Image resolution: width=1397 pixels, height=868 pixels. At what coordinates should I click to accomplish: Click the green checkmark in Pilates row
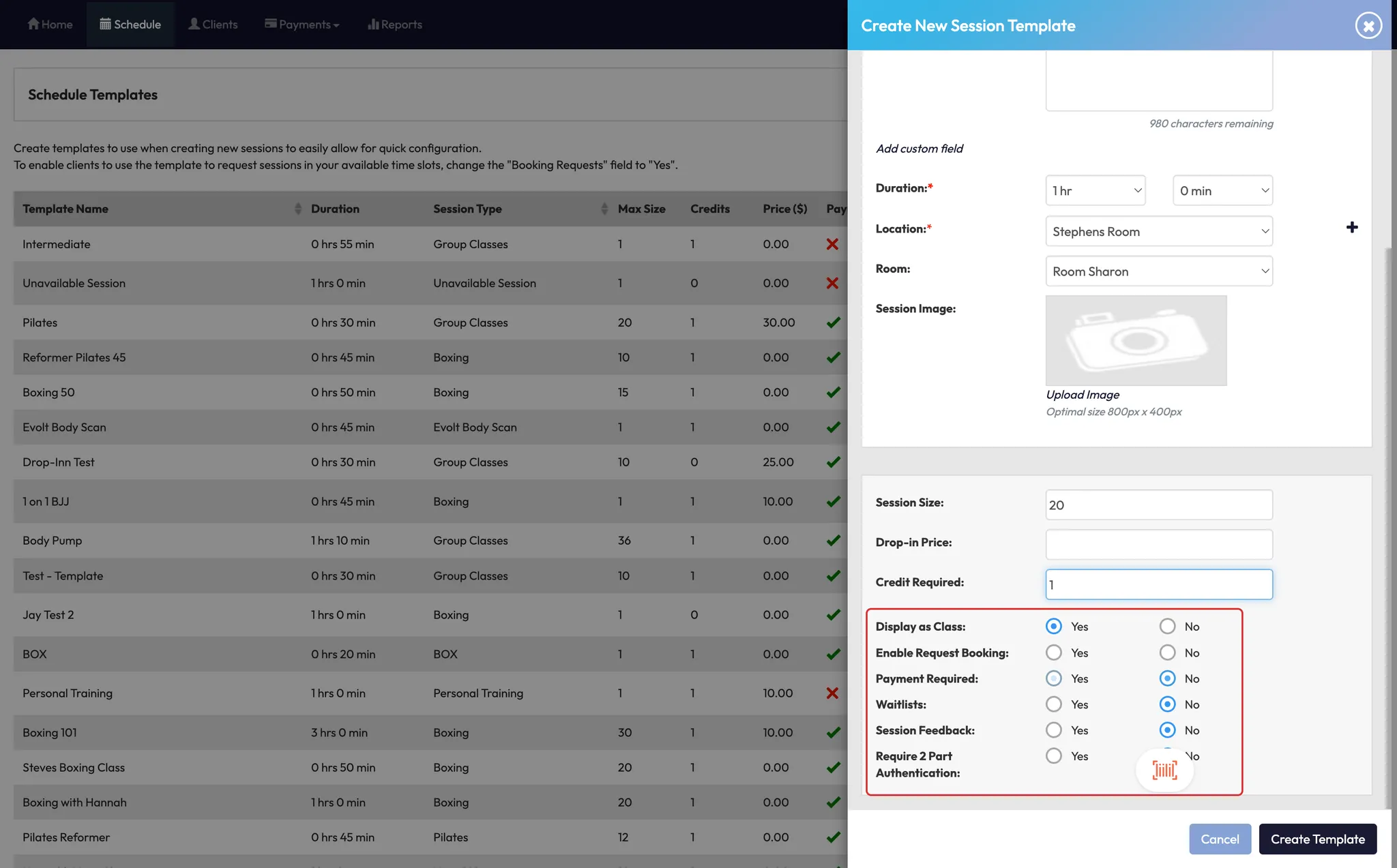[833, 323]
